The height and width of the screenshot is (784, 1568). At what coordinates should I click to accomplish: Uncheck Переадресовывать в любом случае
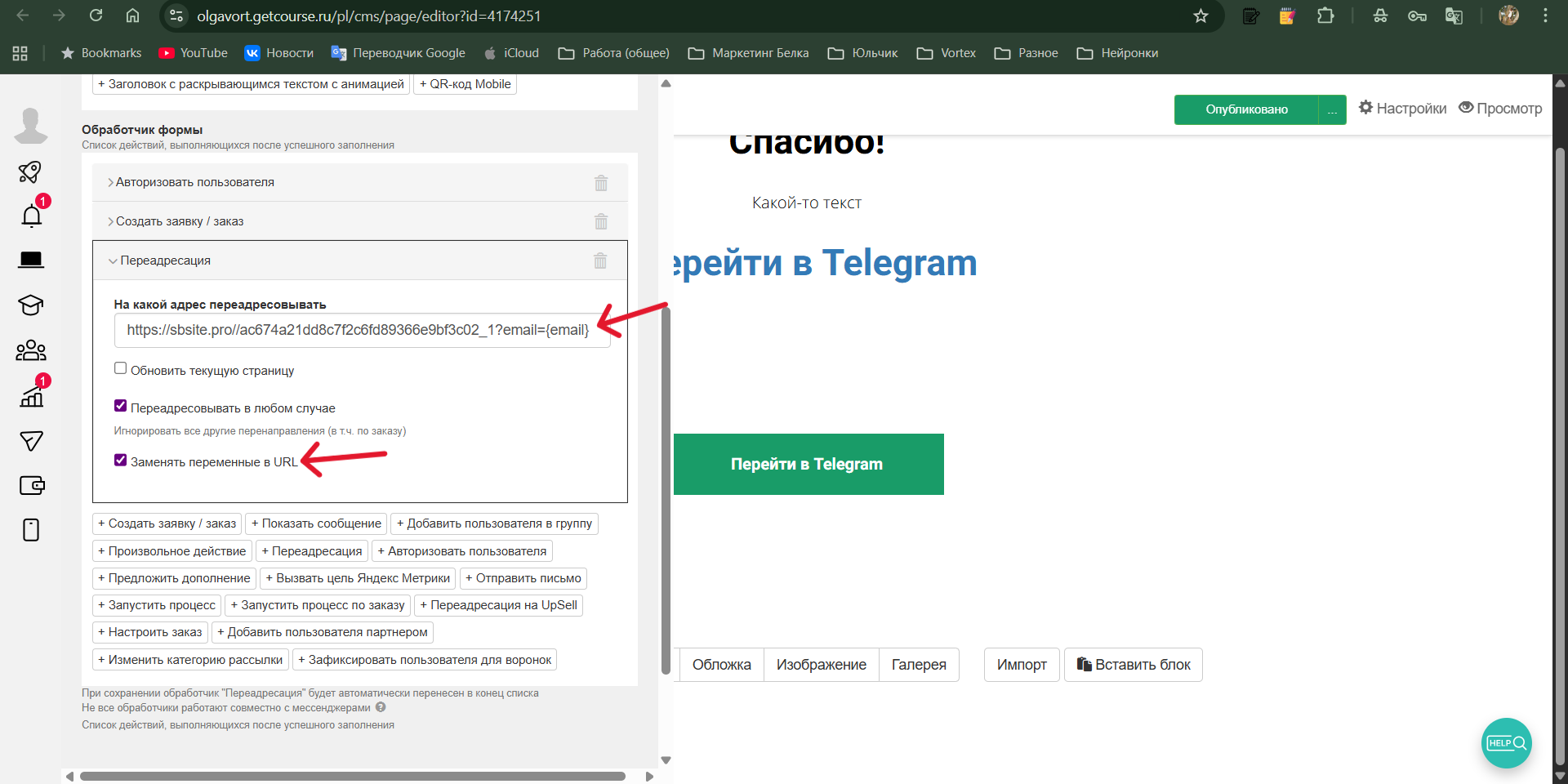tap(120, 405)
